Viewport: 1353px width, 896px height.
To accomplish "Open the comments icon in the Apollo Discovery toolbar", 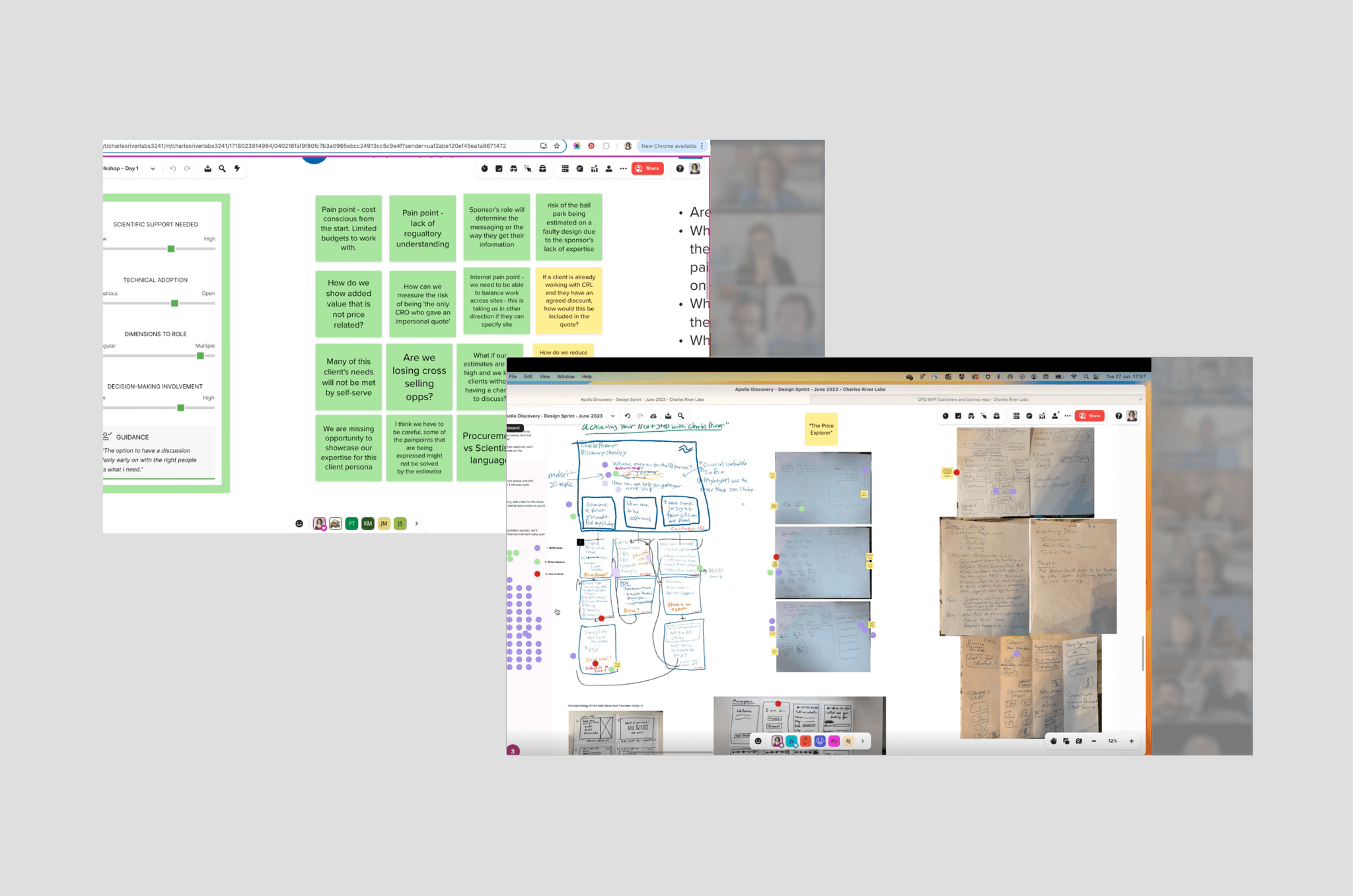I will point(1029,416).
